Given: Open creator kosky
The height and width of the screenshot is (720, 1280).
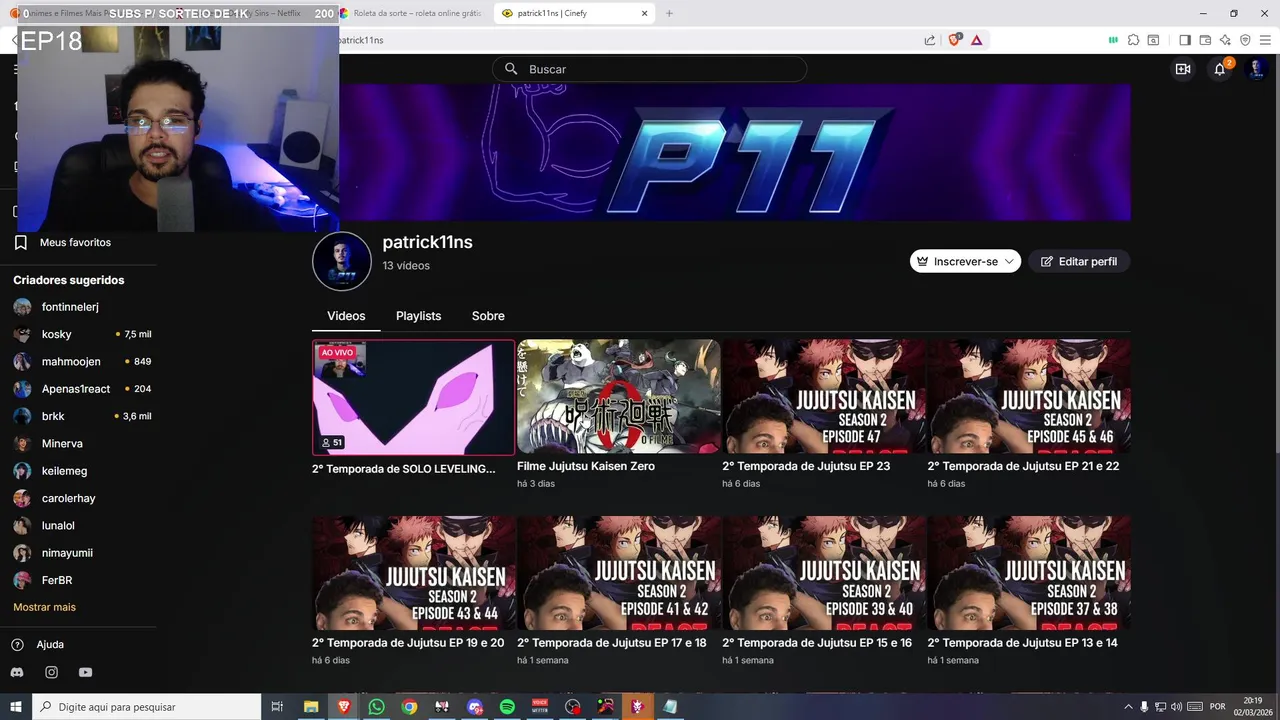Looking at the screenshot, I should pos(56,334).
